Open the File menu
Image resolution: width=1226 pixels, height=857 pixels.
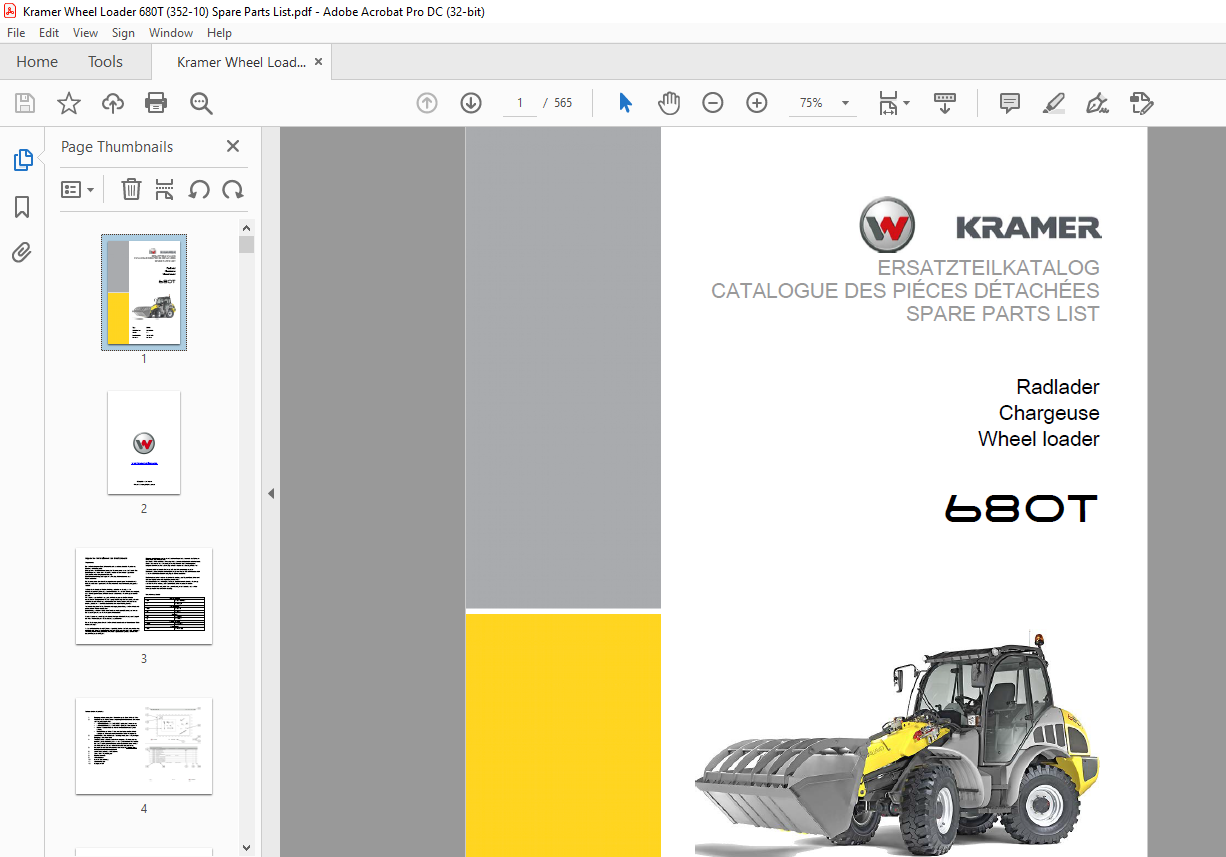tap(16, 33)
